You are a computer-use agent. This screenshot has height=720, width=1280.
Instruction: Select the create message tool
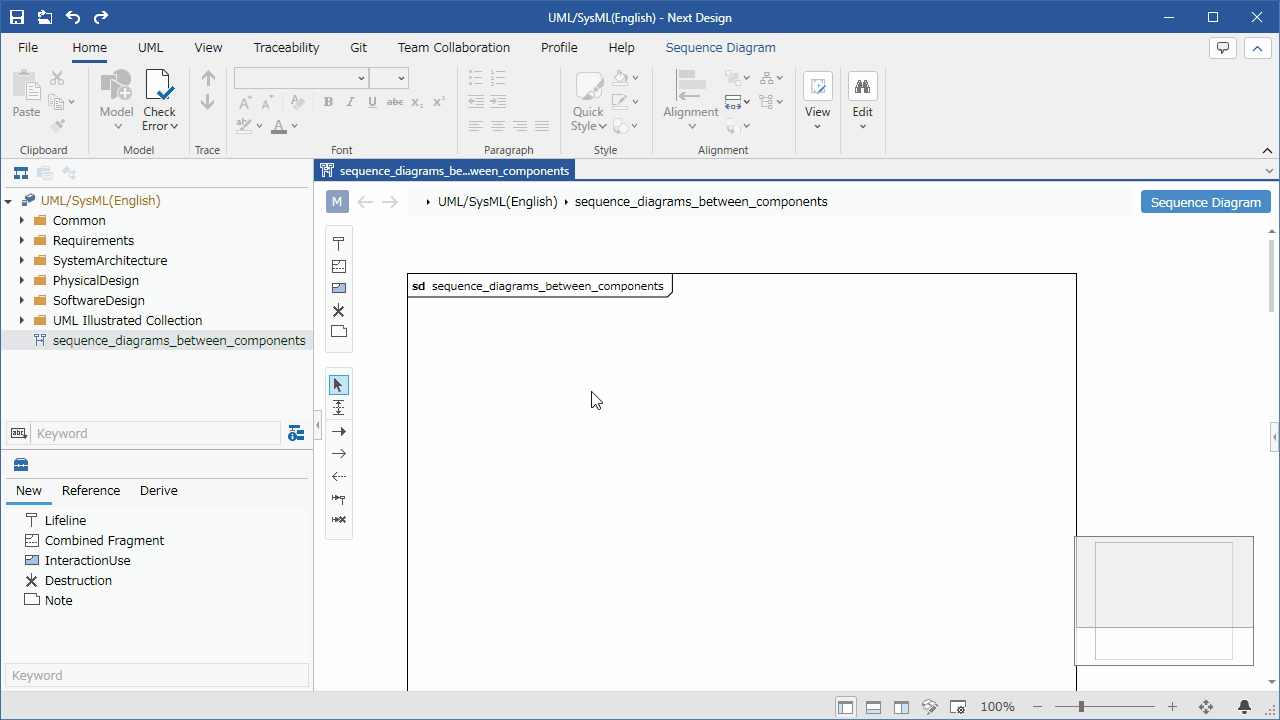(x=339, y=498)
